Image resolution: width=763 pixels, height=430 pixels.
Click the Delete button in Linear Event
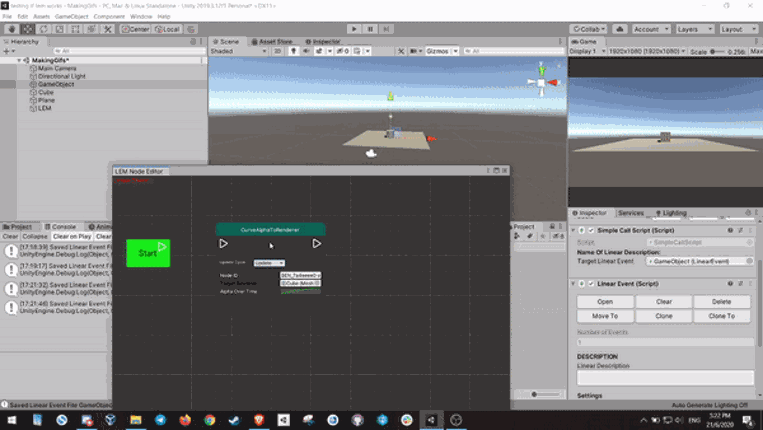(x=722, y=302)
